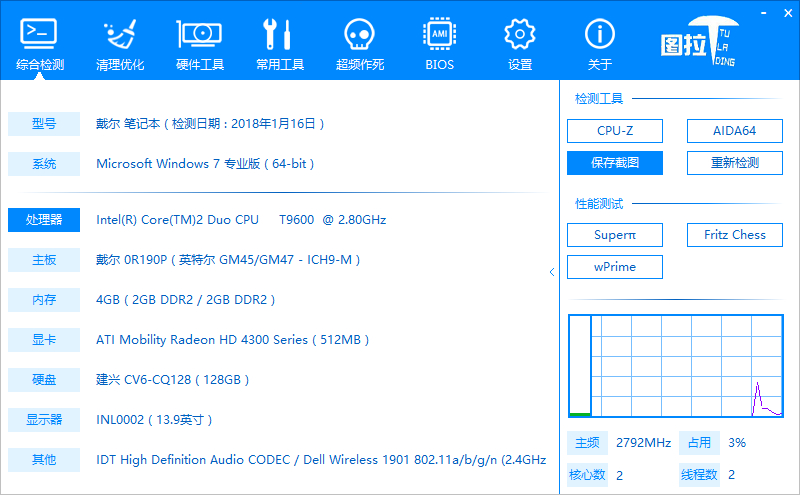Image resolution: width=800 pixels, height=495 pixels.
Task: Click the green CPU usage level bar
Action: pyautogui.click(x=580, y=414)
